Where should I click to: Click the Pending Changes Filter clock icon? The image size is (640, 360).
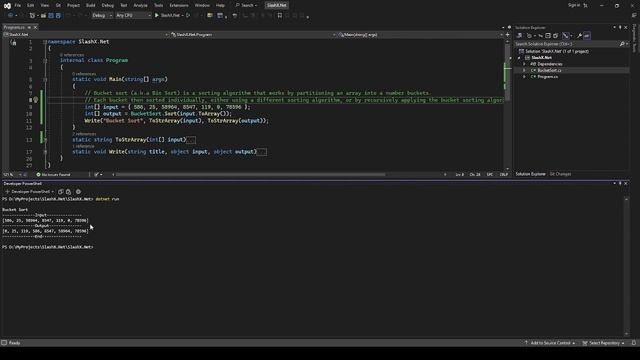click(529, 36)
